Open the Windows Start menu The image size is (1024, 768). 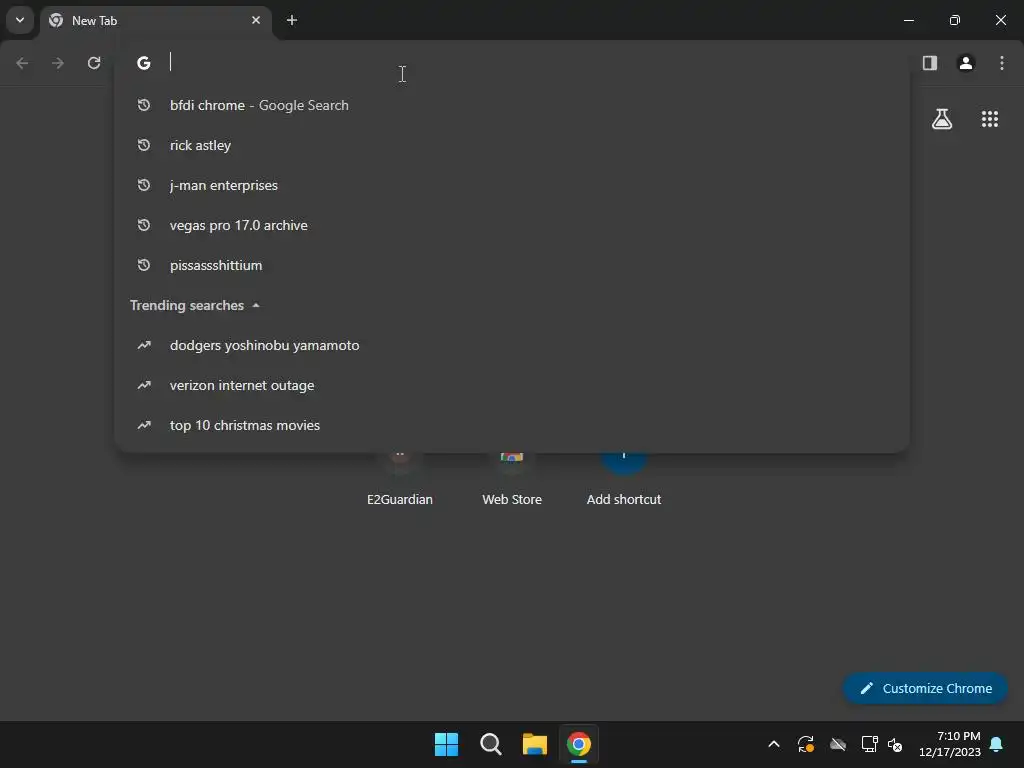point(447,744)
